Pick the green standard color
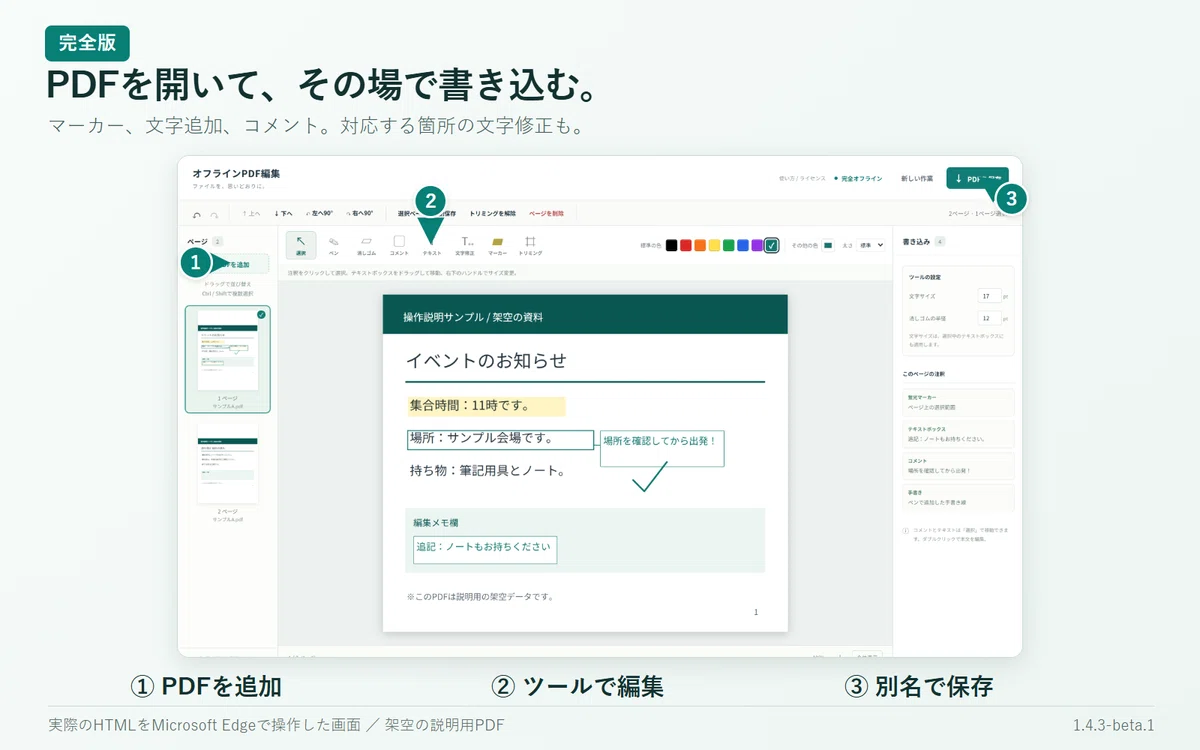1200x750 pixels. pyautogui.click(x=729, y=245)
